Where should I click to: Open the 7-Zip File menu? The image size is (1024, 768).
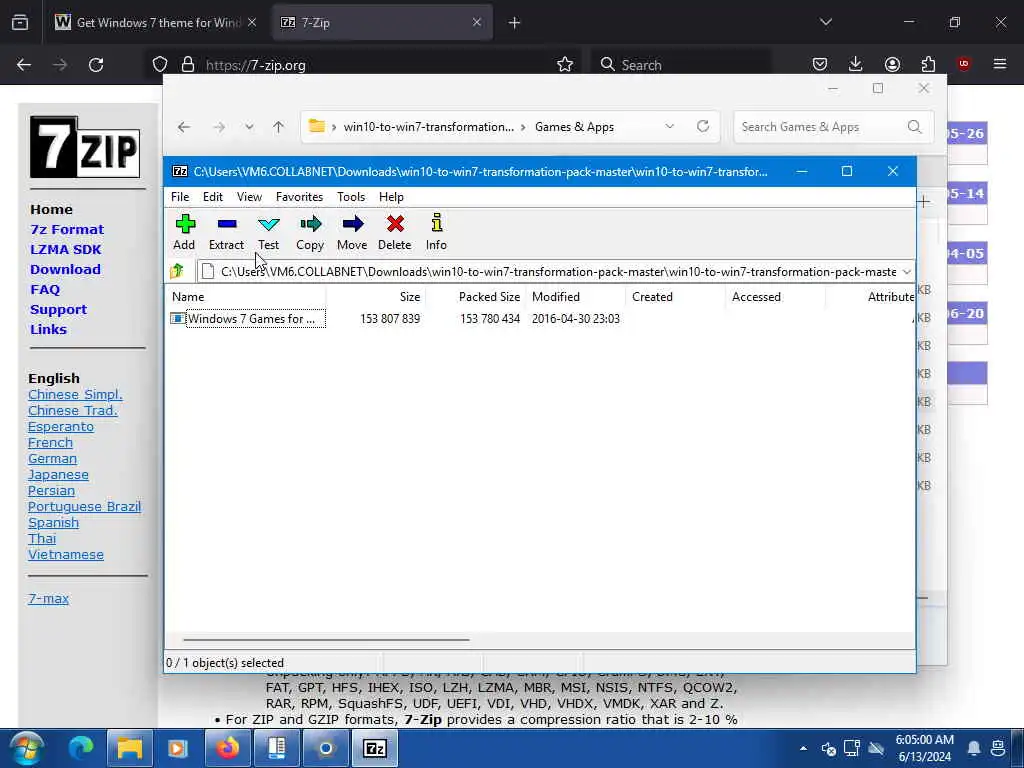180,197
